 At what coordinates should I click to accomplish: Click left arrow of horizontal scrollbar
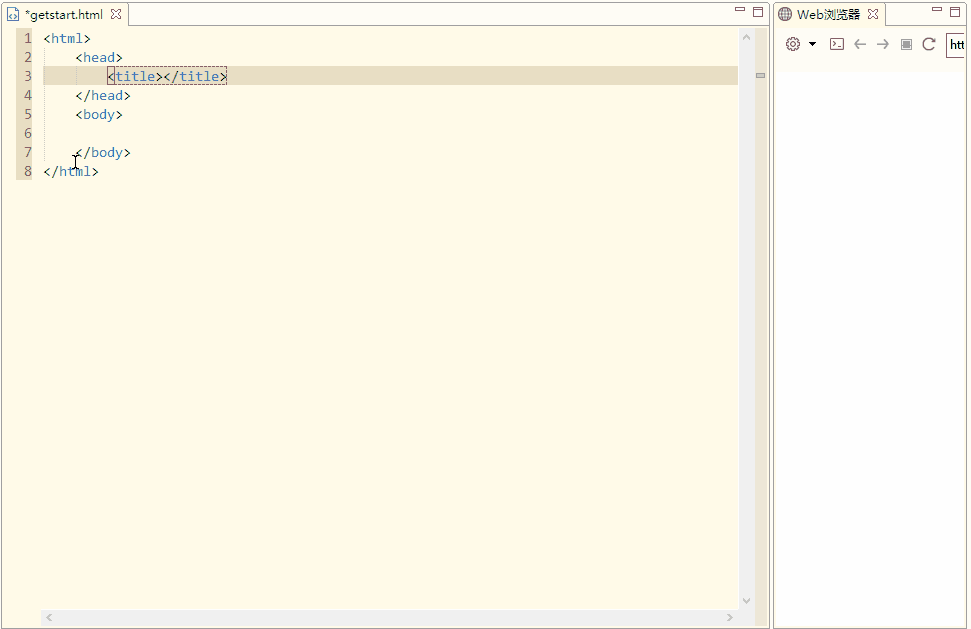49,617
